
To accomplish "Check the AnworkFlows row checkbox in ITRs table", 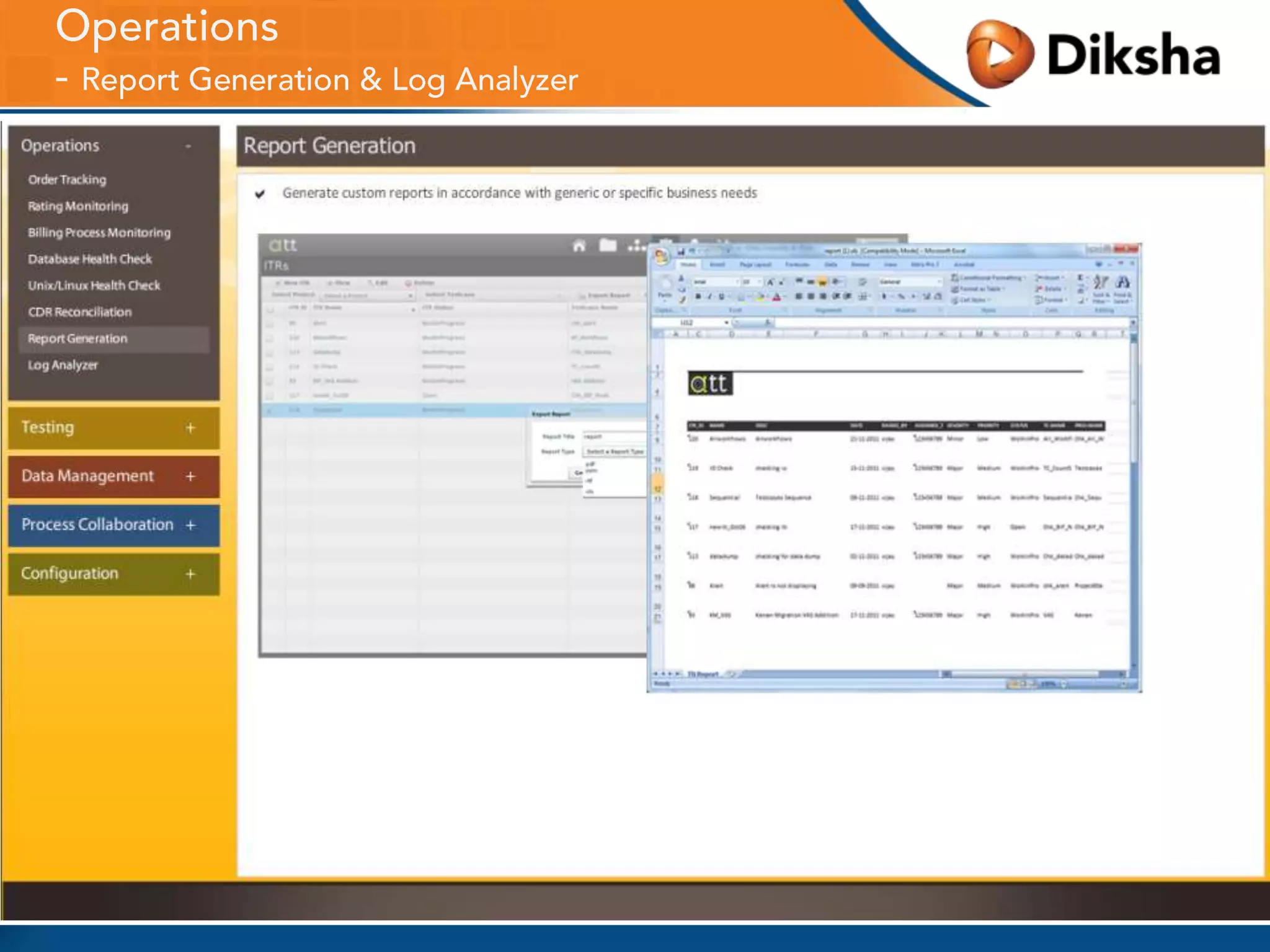I will tap(270, 338).
